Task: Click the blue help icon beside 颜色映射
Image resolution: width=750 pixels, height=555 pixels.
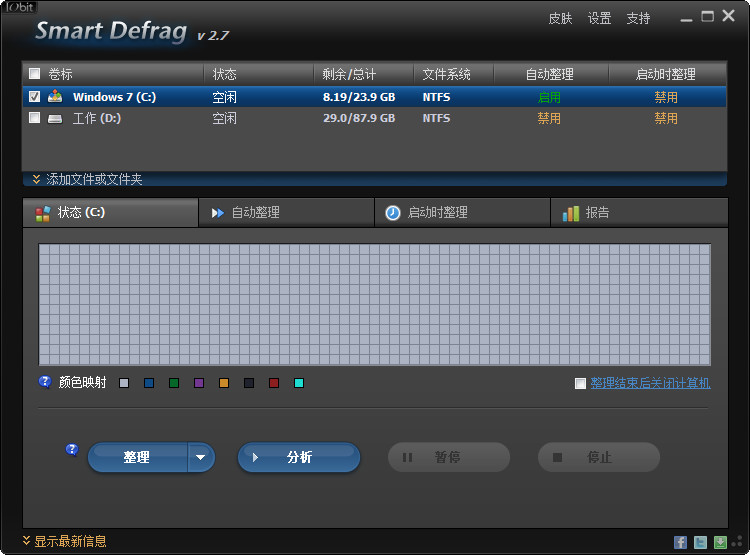Action: point(44,382)
